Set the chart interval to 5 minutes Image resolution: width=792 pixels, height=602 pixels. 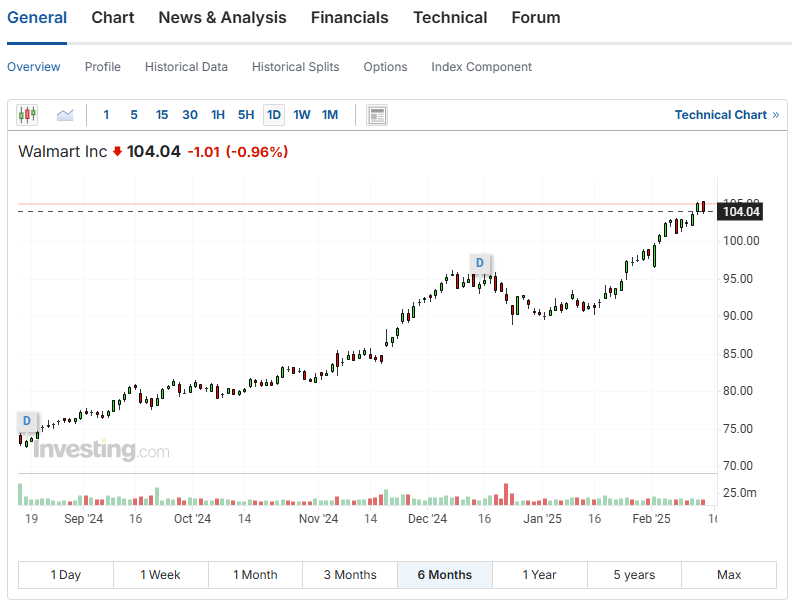(x=134, y=115)
